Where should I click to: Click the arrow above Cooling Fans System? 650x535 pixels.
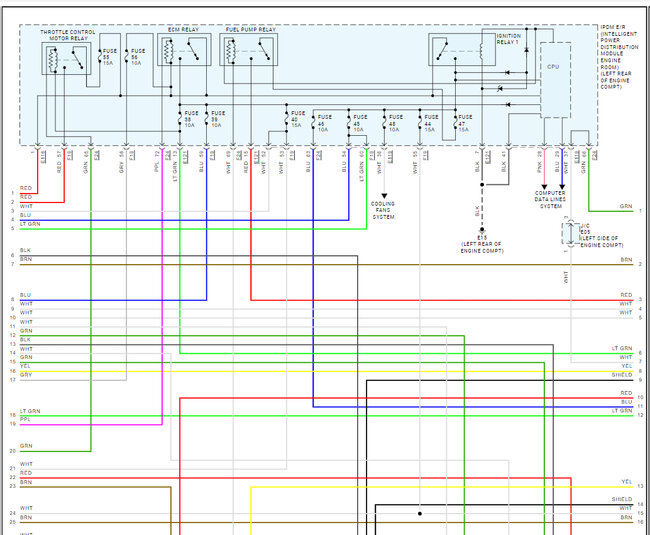coord(384,196)
